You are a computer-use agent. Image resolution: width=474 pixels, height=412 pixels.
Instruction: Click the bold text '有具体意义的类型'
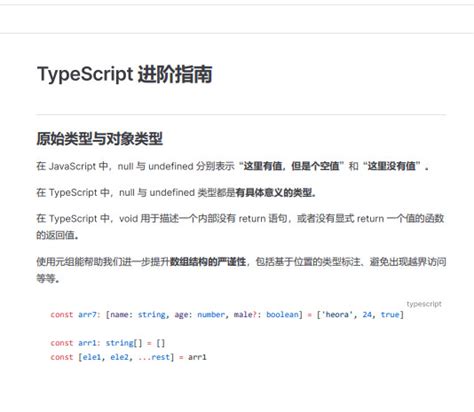(274, 192)
